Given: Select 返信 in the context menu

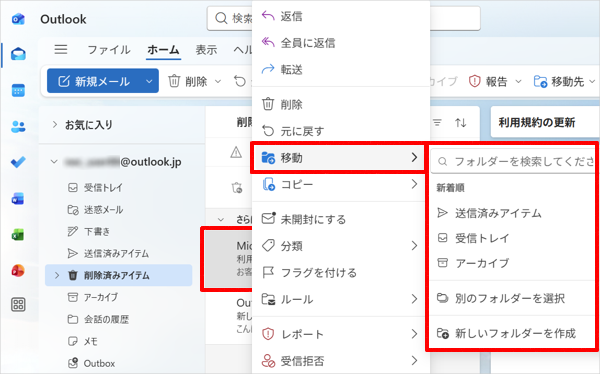Looking at the screenshot, I should (x=341, y=16).
